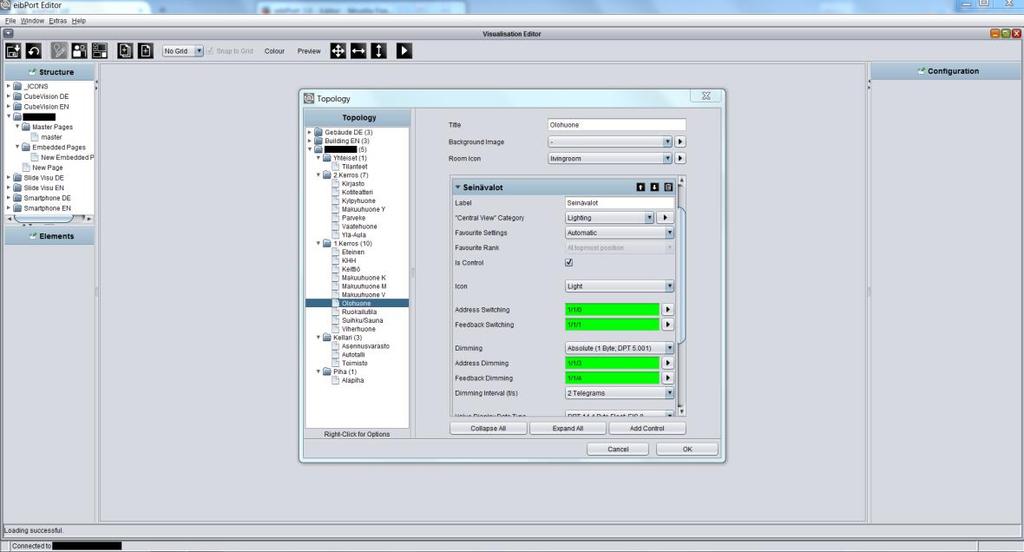Click the save project toolbar icon
Viewport: 1024px width, 552px height.
pos(13,51)
